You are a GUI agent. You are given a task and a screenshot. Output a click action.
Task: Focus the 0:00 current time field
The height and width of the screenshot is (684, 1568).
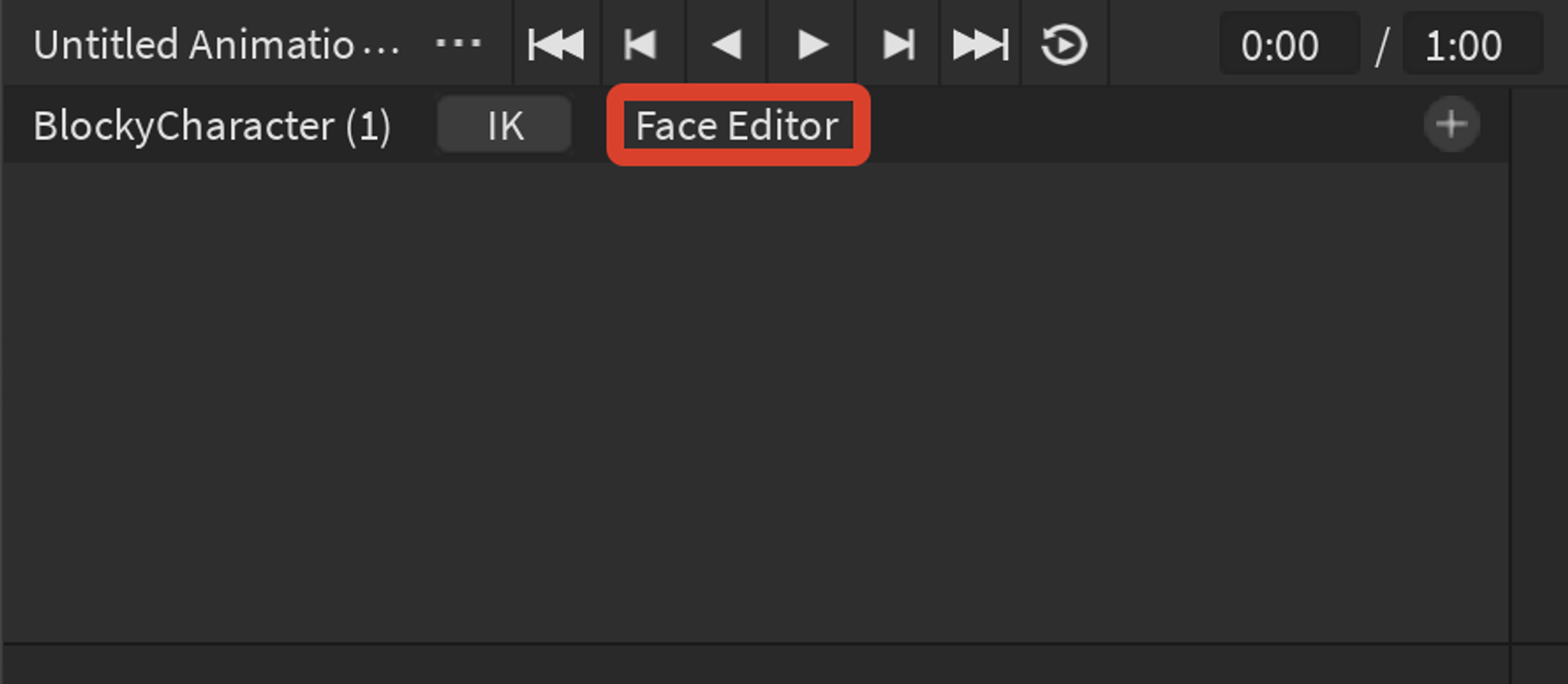tap(1290, 44)
